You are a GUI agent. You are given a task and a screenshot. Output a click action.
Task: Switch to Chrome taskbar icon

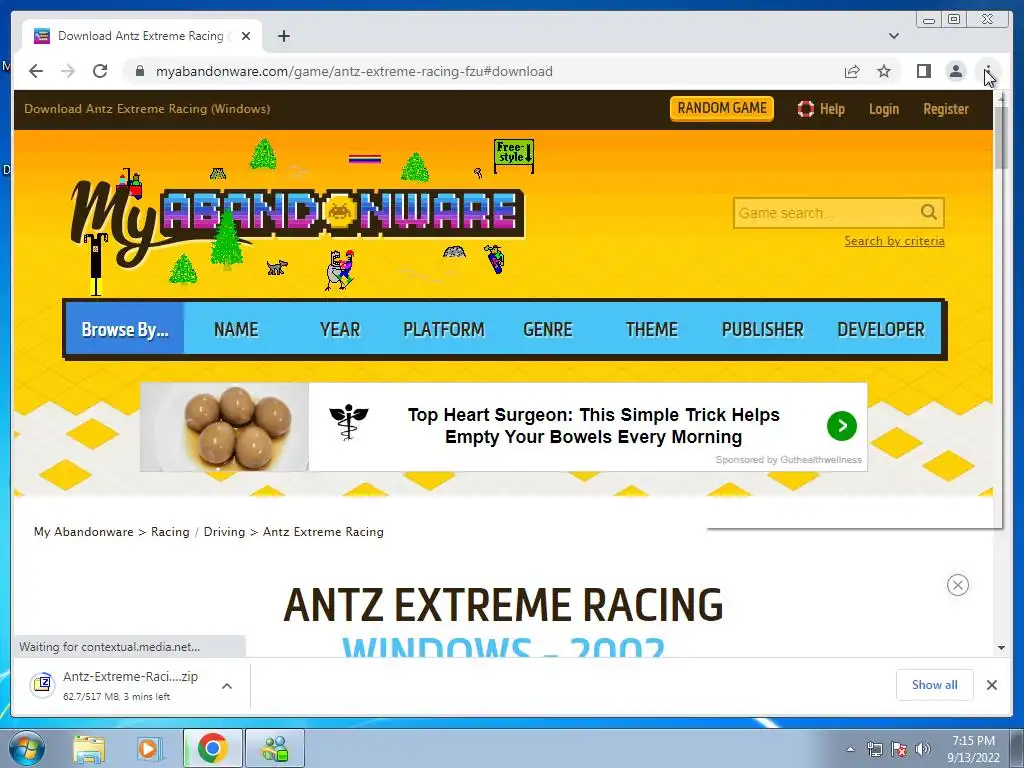pyautogui.click(x=212, y=748)
